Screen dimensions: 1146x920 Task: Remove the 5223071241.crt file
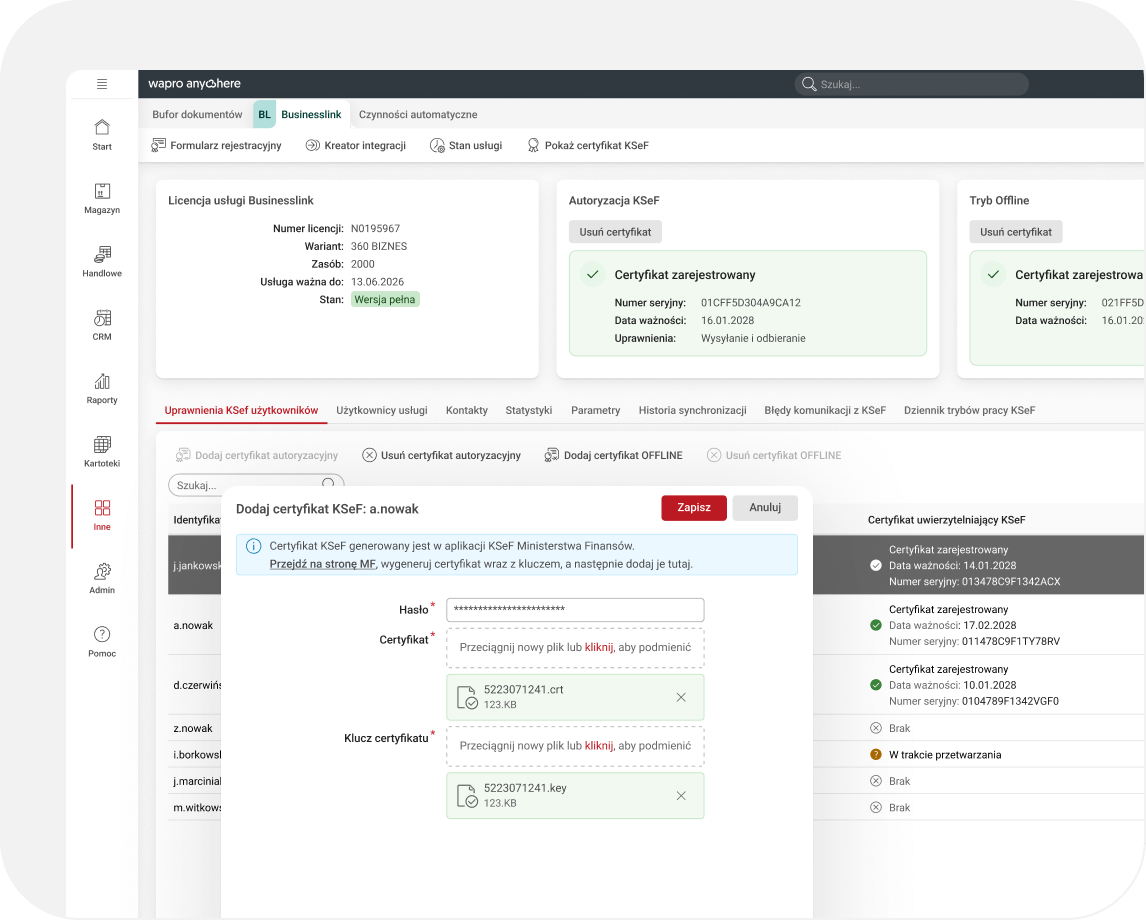(681, 697)
